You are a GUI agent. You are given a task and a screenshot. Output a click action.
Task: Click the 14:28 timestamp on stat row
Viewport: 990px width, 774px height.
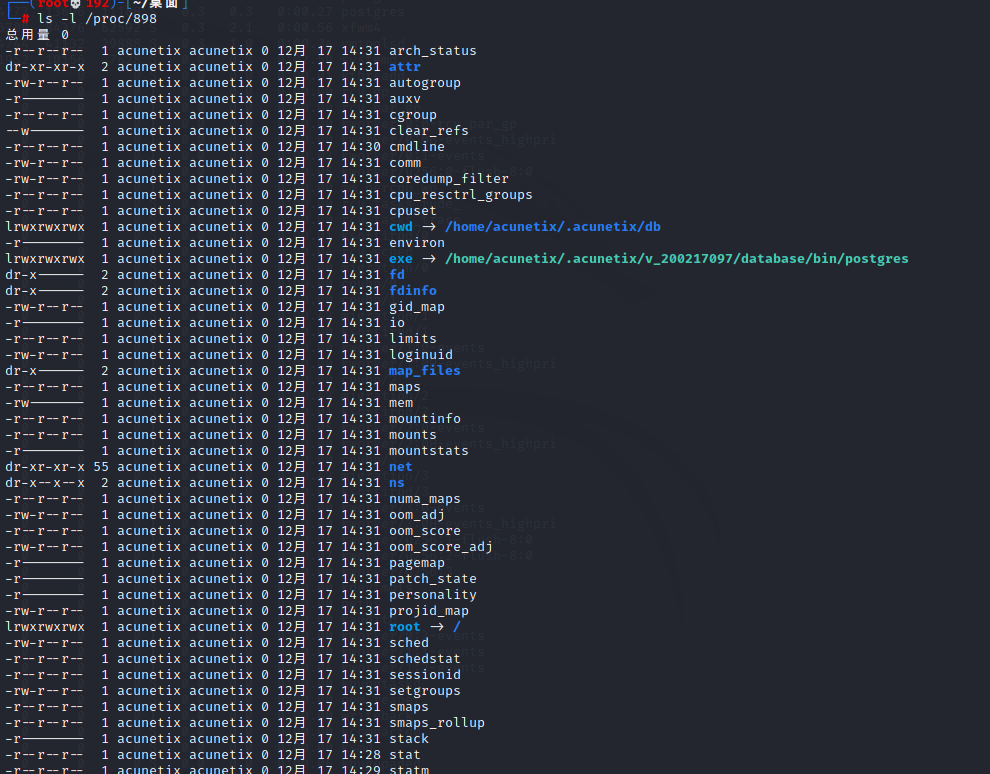(x=361, y=754)
